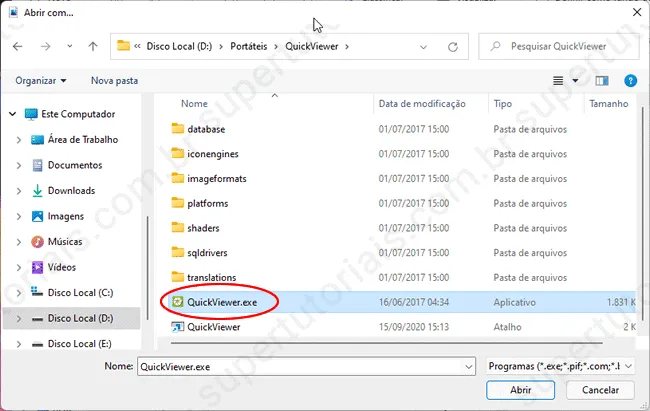This screenshot has height=411, width=650.
Task: Go up one folder level
Action: tap(93, 46)
